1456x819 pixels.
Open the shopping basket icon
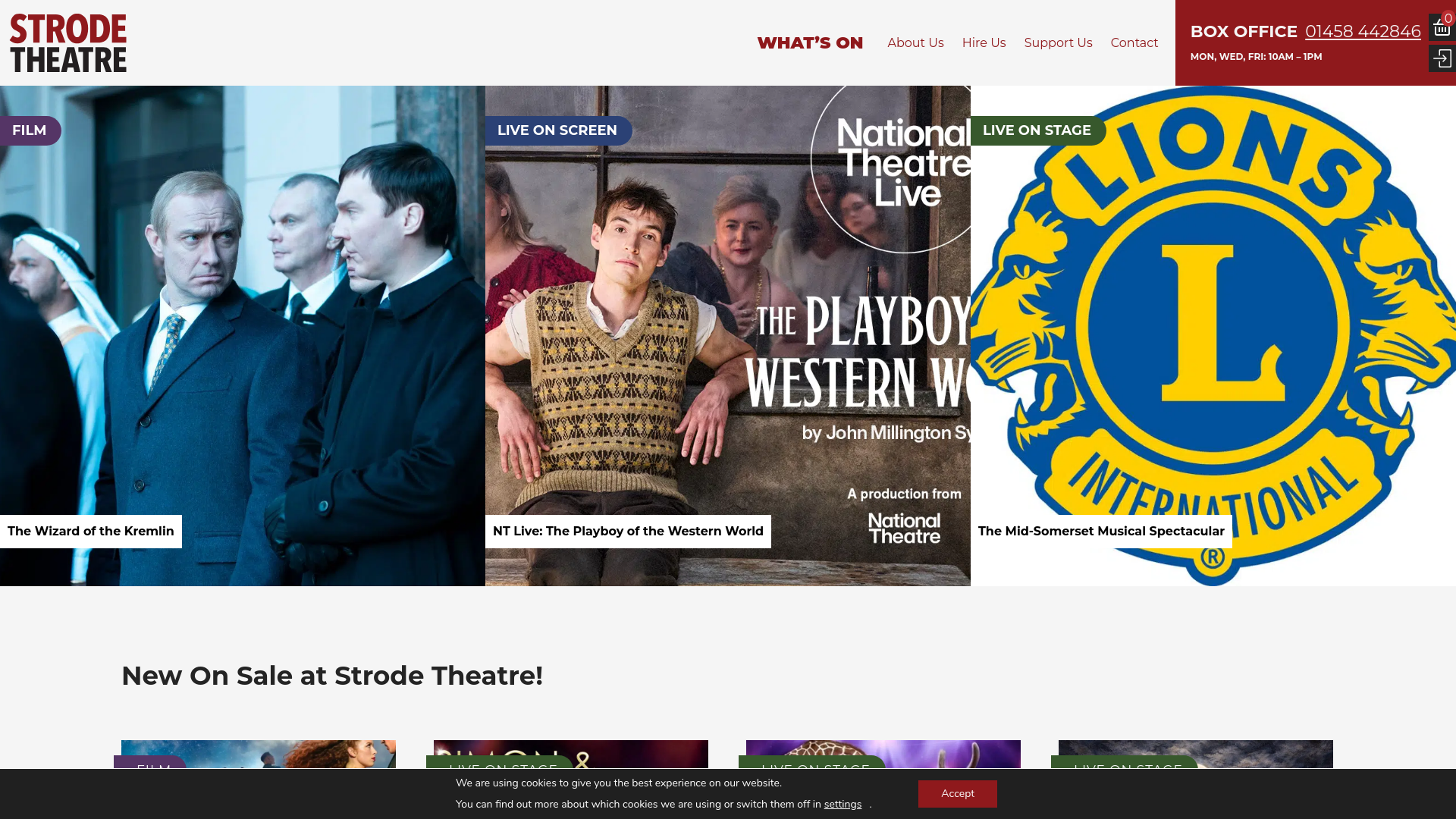(1442, 28)
